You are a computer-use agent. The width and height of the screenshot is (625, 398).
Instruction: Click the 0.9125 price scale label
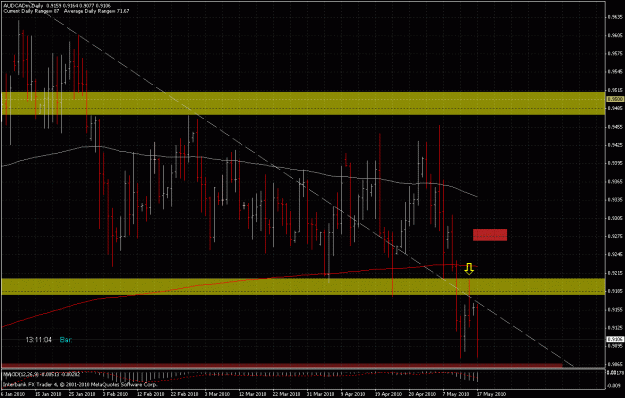pos(615,327)
